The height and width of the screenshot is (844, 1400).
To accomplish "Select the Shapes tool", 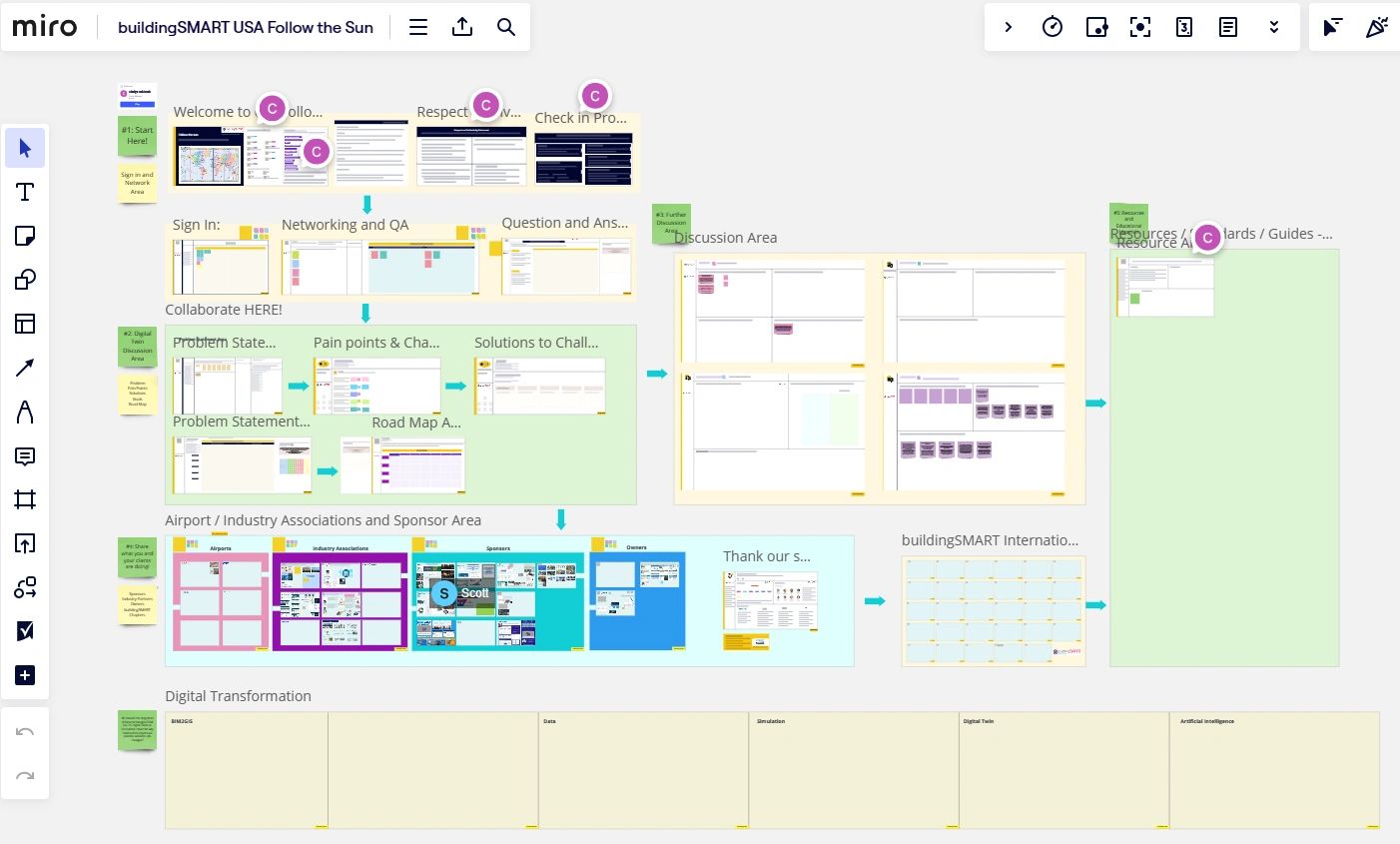I will pos(25,280).
